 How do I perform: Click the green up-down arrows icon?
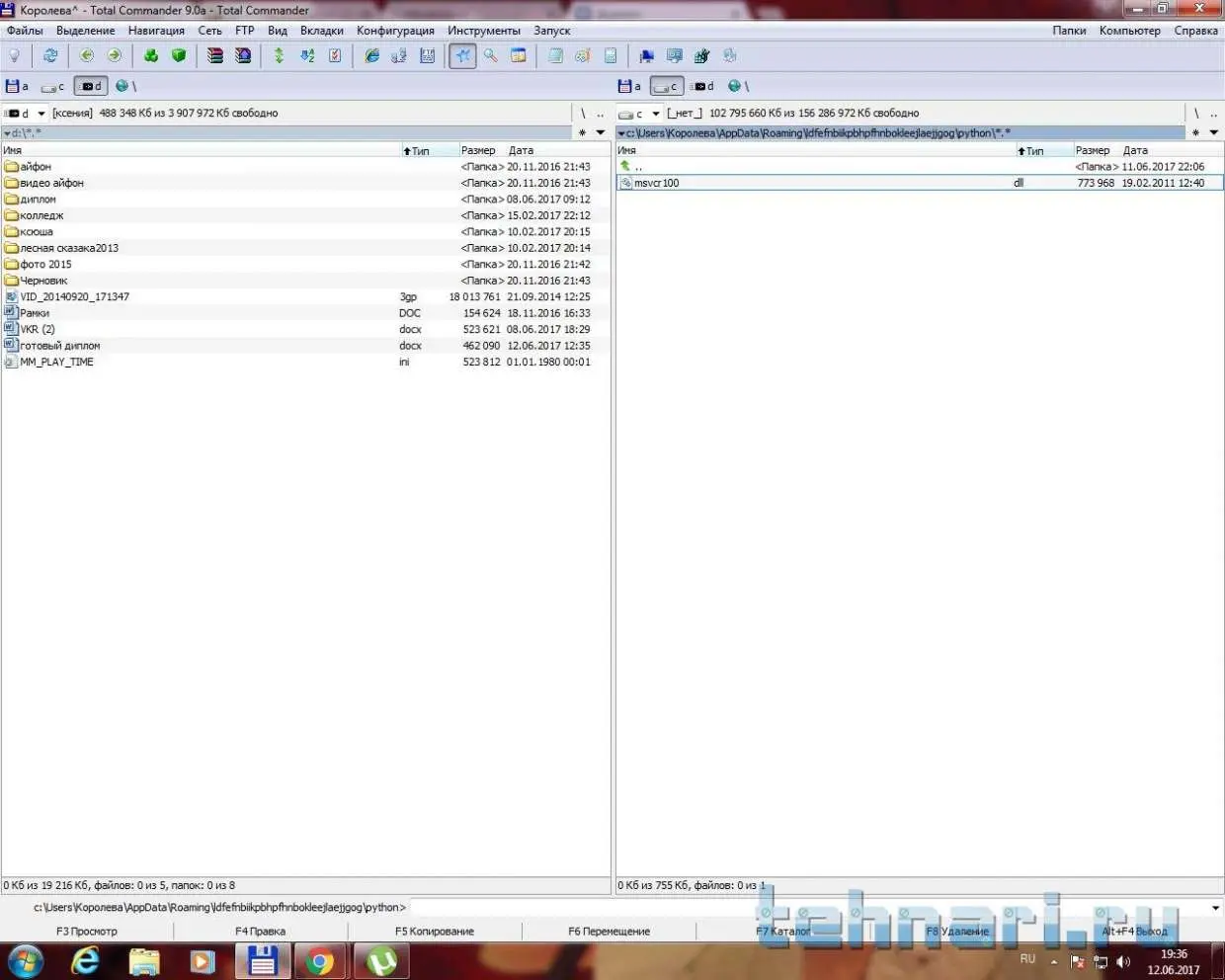pyautogui.click(x=279, y=56)
